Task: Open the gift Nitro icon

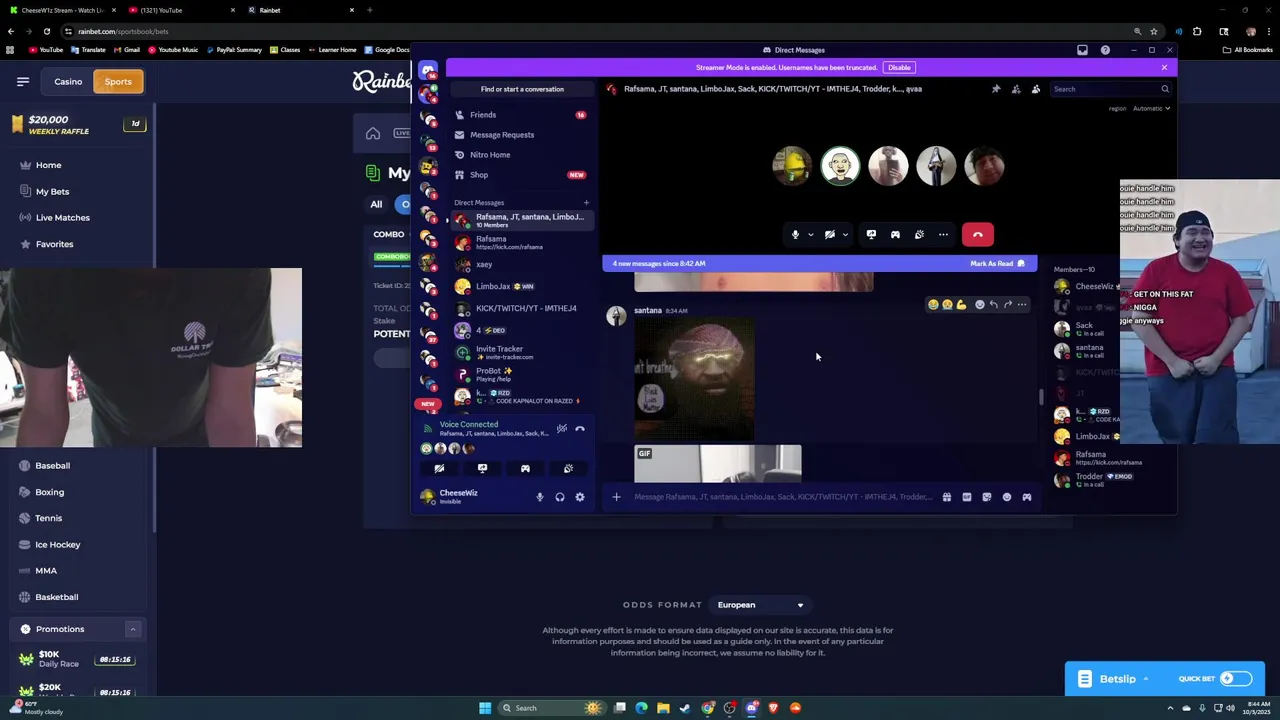Action: tap(946, 497)
